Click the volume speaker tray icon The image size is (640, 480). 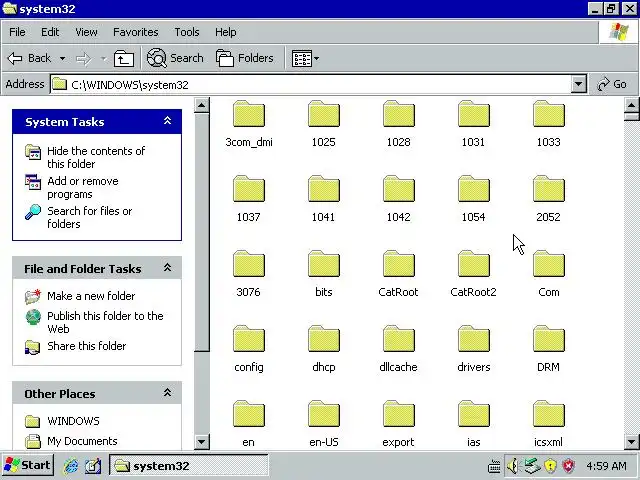coord(513,466)
